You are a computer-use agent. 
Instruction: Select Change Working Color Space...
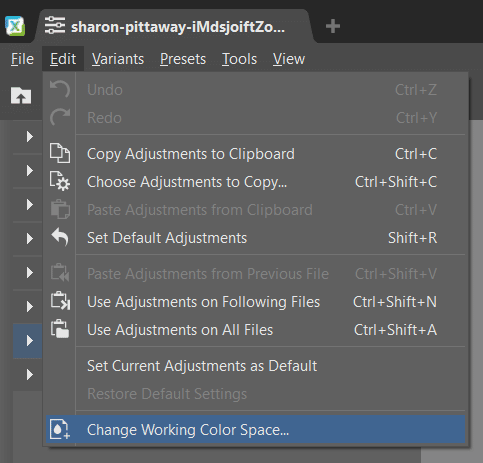tap(256, 430)
